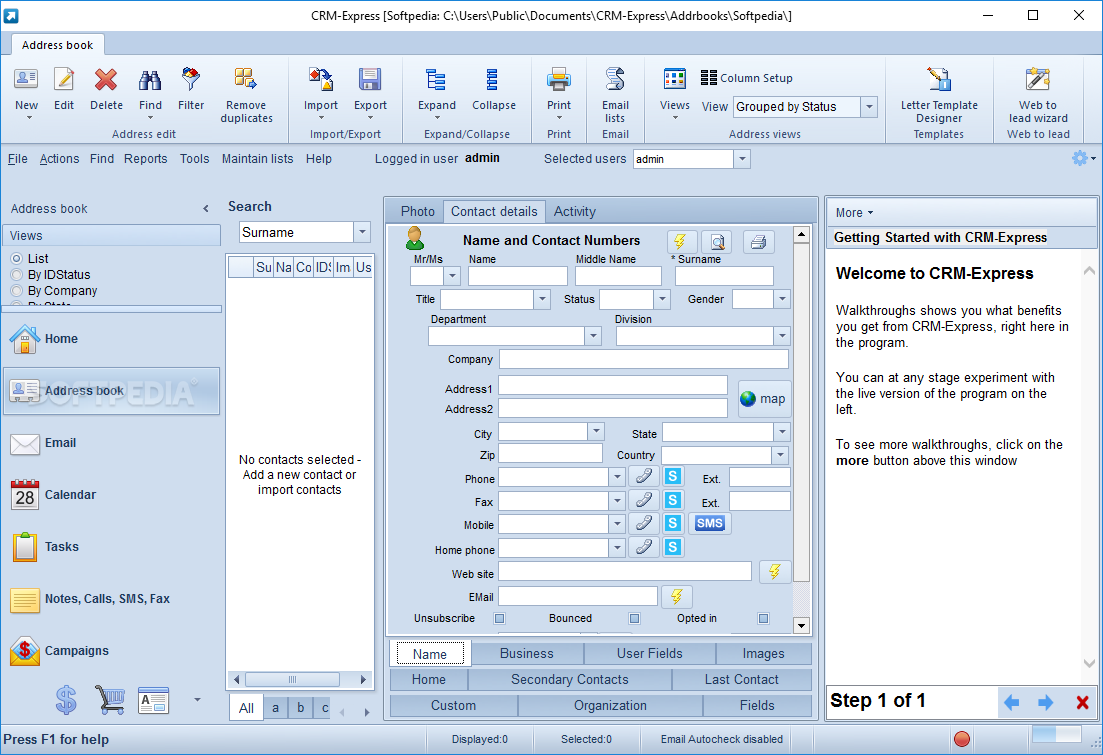This screenshot has width=1103, height=755.
Task: Open the Gender dropdown
Action: coord(782,300)
